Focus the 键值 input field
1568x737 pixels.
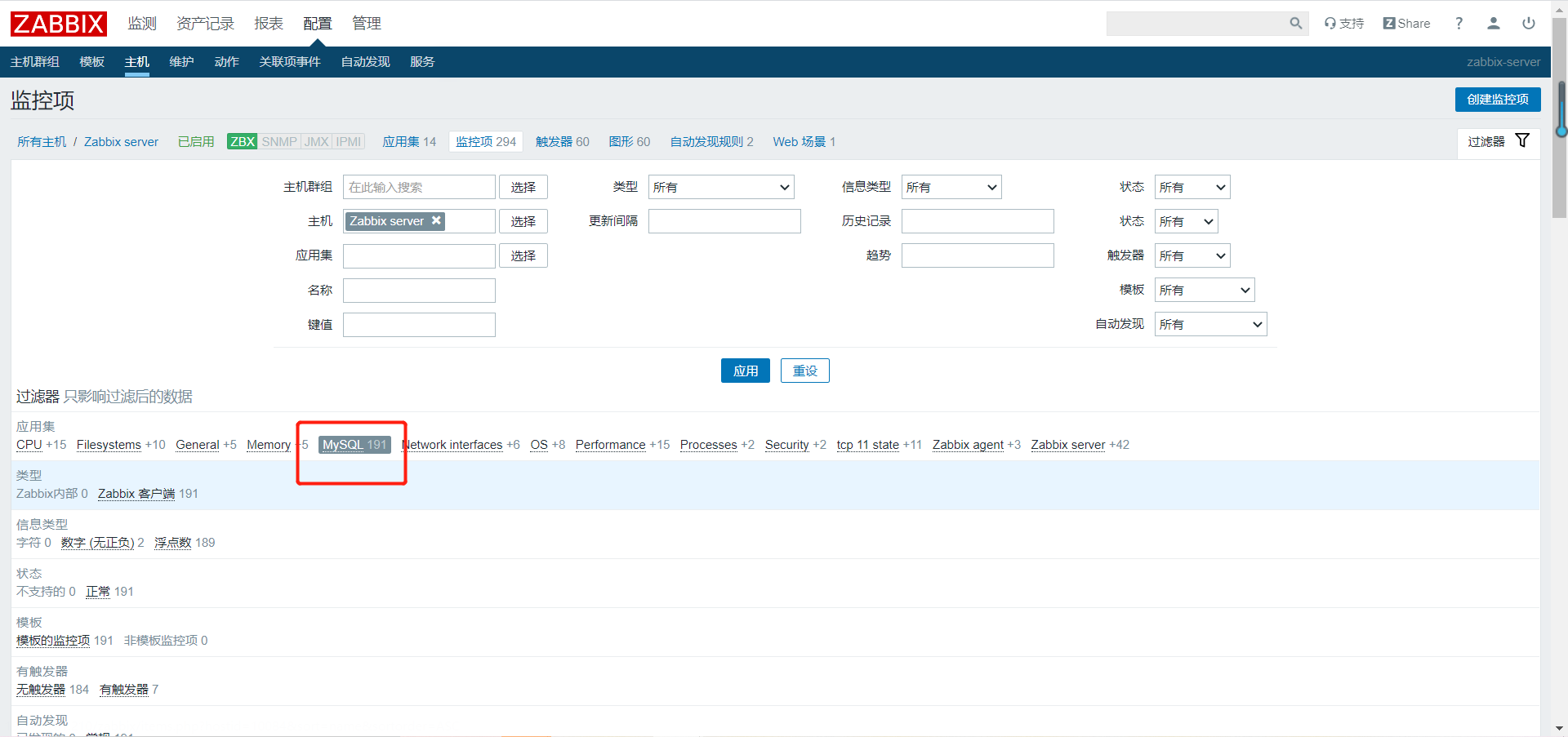(419, 324)
